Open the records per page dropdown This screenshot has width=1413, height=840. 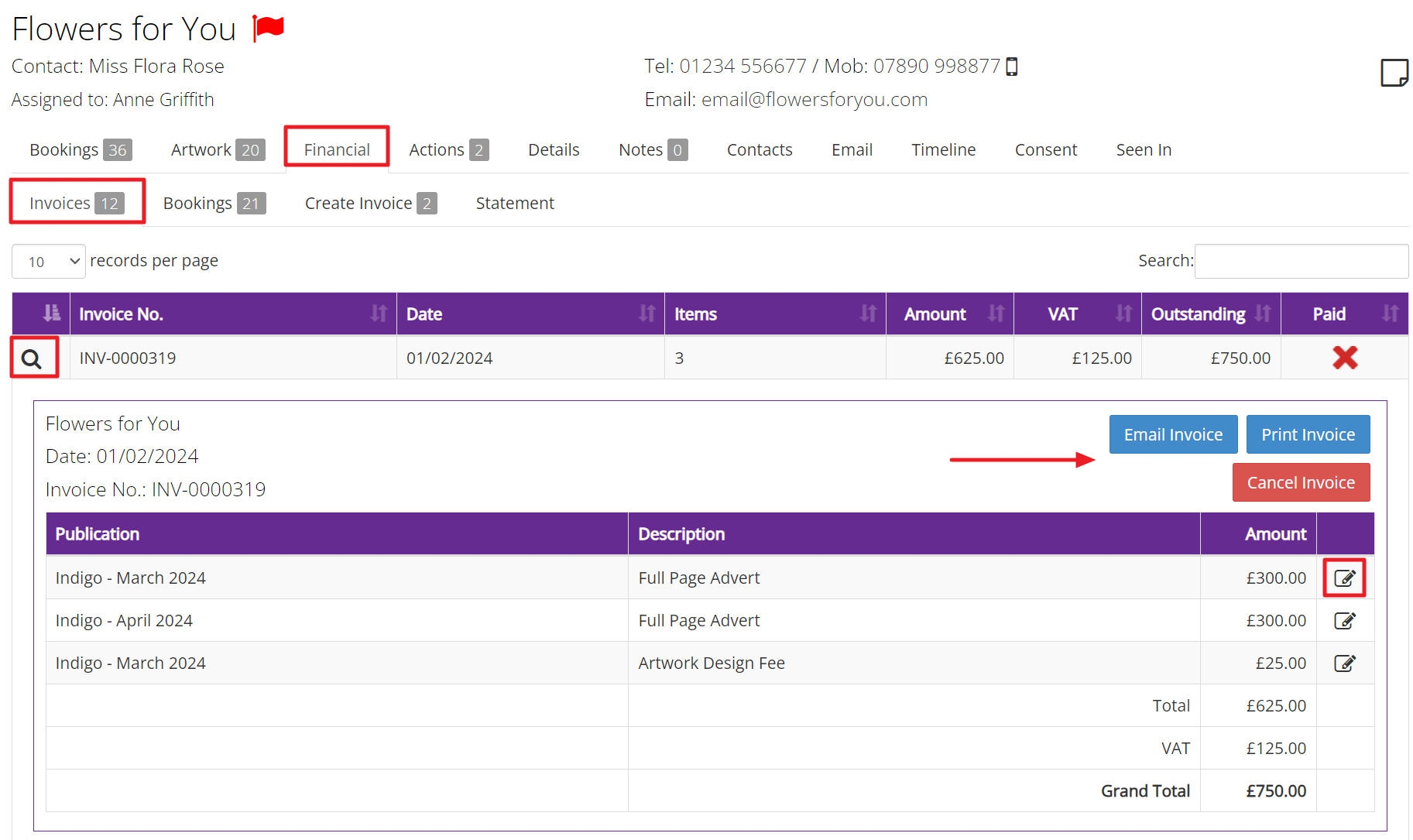click(48, 261)
